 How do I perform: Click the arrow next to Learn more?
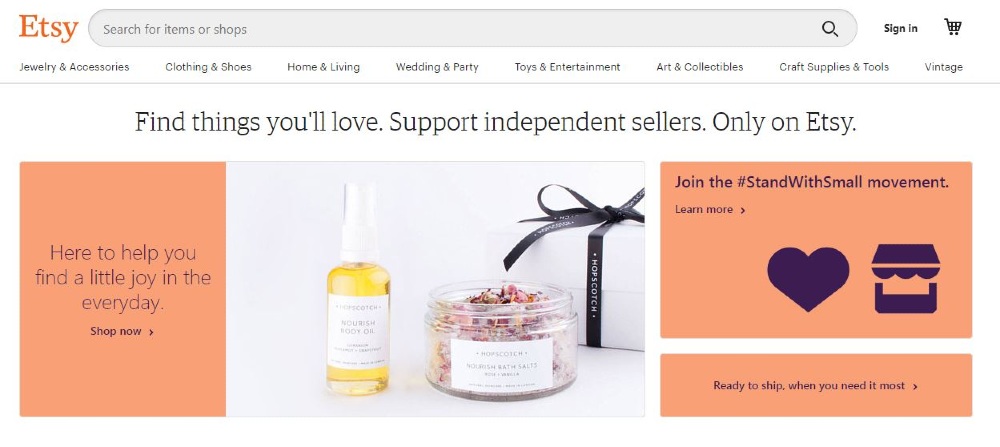[x=742, y=210]
